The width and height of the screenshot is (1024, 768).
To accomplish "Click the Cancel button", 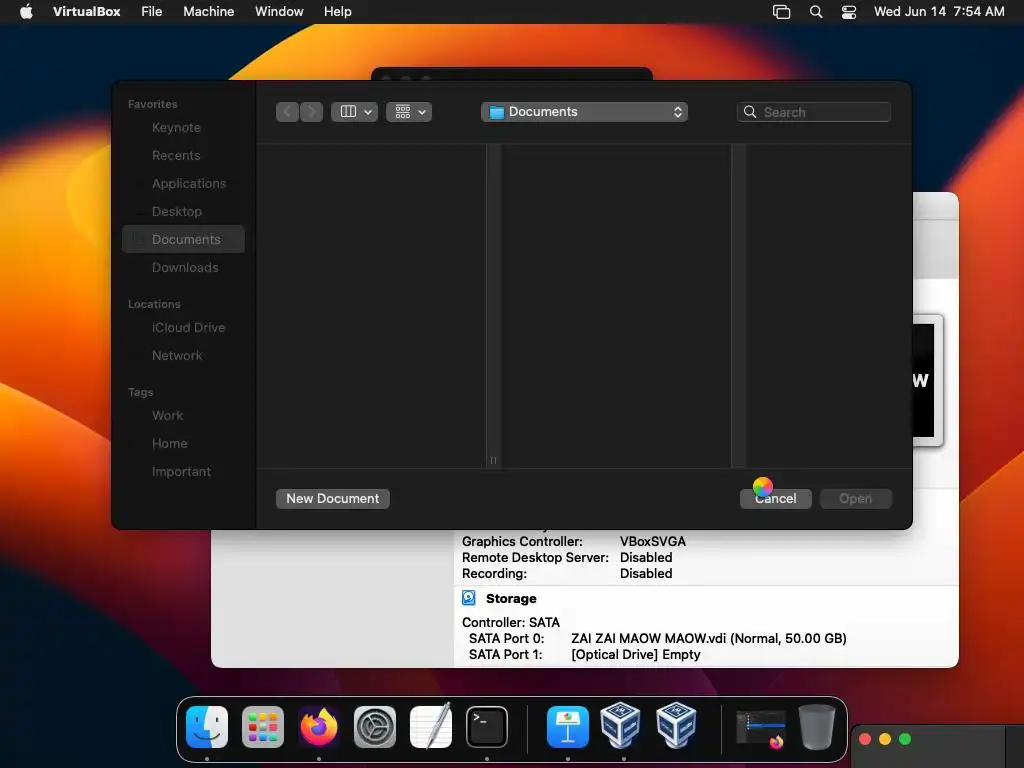I will 775,498.
